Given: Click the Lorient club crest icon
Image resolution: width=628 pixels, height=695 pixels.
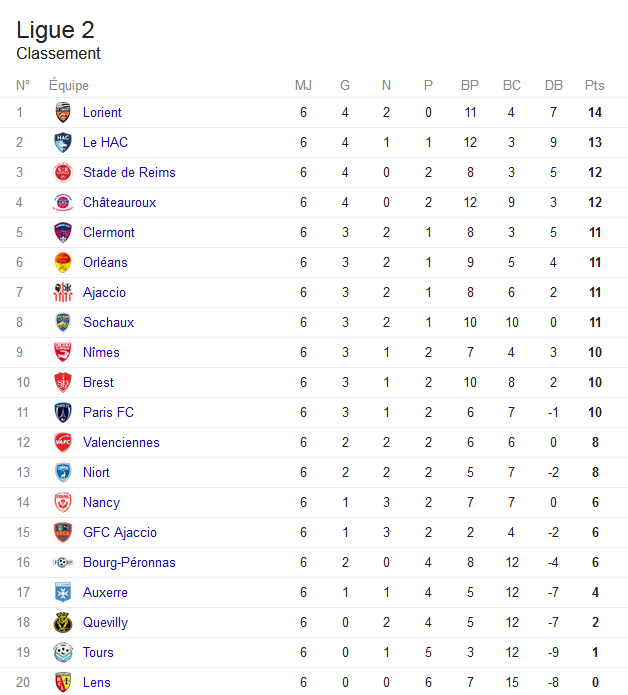Looking at the screenshot, I should point(62,112).
